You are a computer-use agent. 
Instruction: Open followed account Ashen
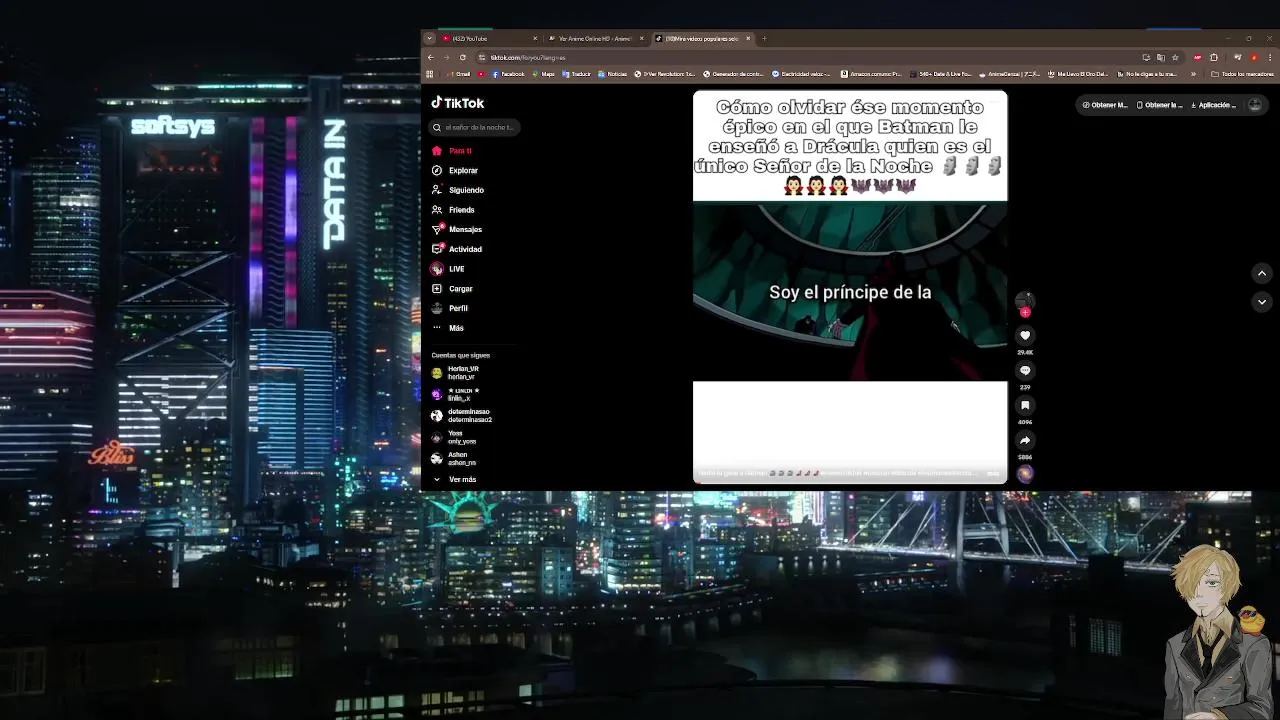point(454,459)
